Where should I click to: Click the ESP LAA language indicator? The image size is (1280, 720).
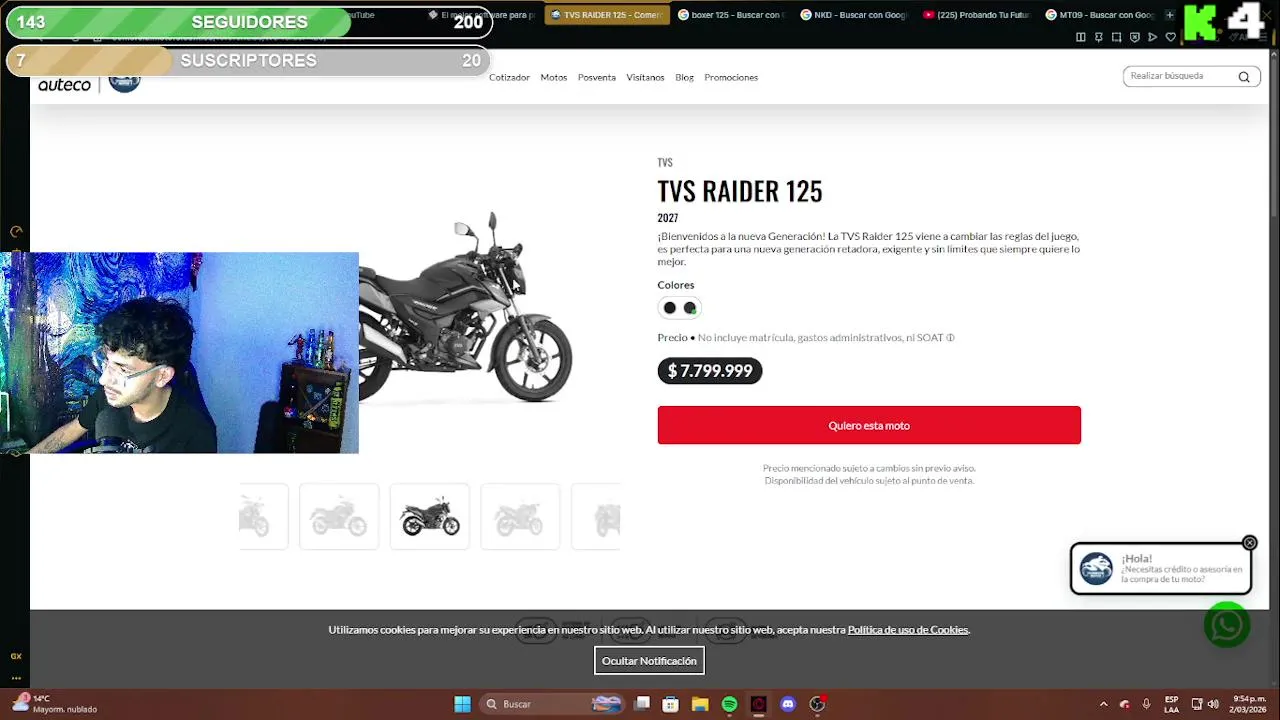pyautogui.click(x=1171, y=704)
